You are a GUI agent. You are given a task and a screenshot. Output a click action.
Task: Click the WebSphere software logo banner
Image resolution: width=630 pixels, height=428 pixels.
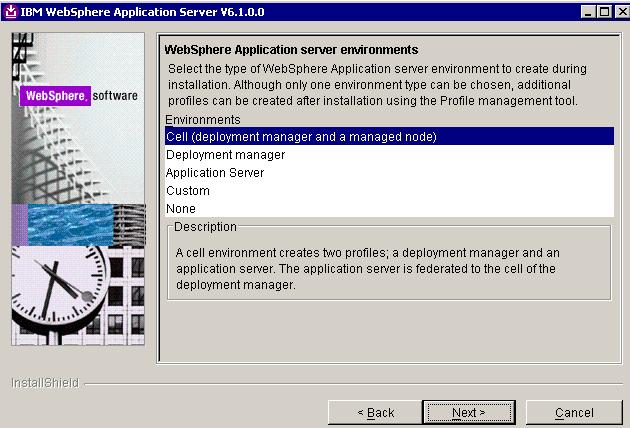point(79,96)
